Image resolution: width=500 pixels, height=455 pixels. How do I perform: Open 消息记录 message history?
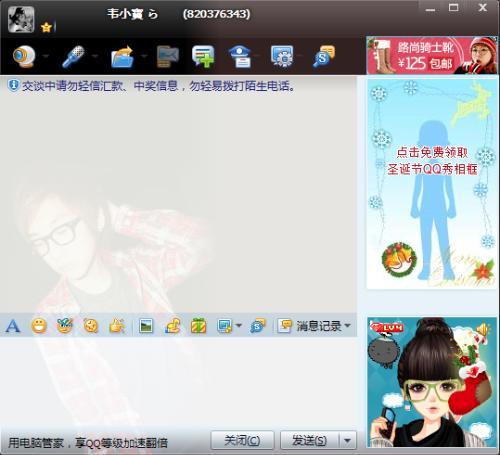tap(309, 326)
